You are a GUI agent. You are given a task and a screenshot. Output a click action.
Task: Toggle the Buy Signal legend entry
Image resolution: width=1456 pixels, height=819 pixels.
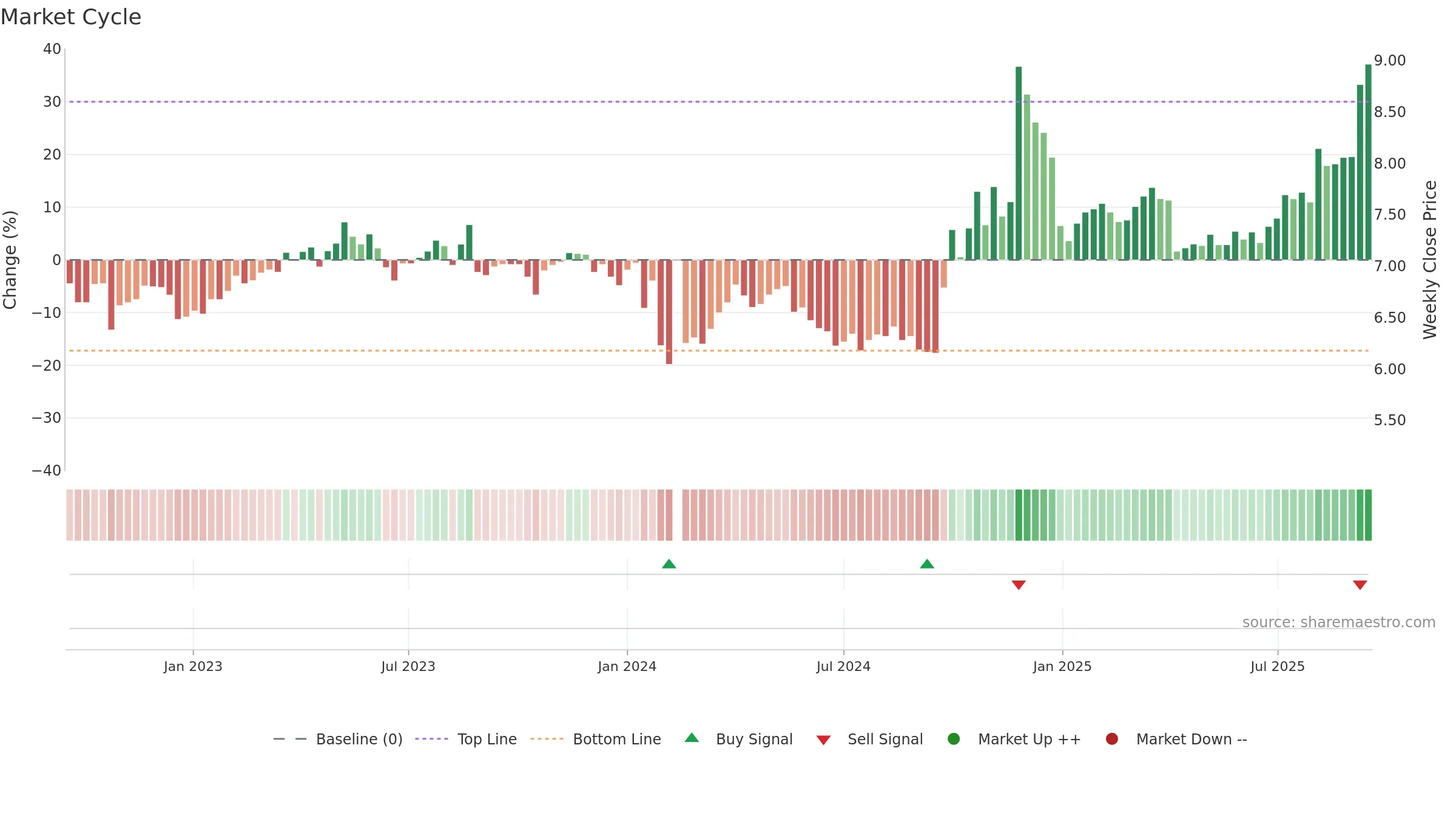tap(738, 739)
